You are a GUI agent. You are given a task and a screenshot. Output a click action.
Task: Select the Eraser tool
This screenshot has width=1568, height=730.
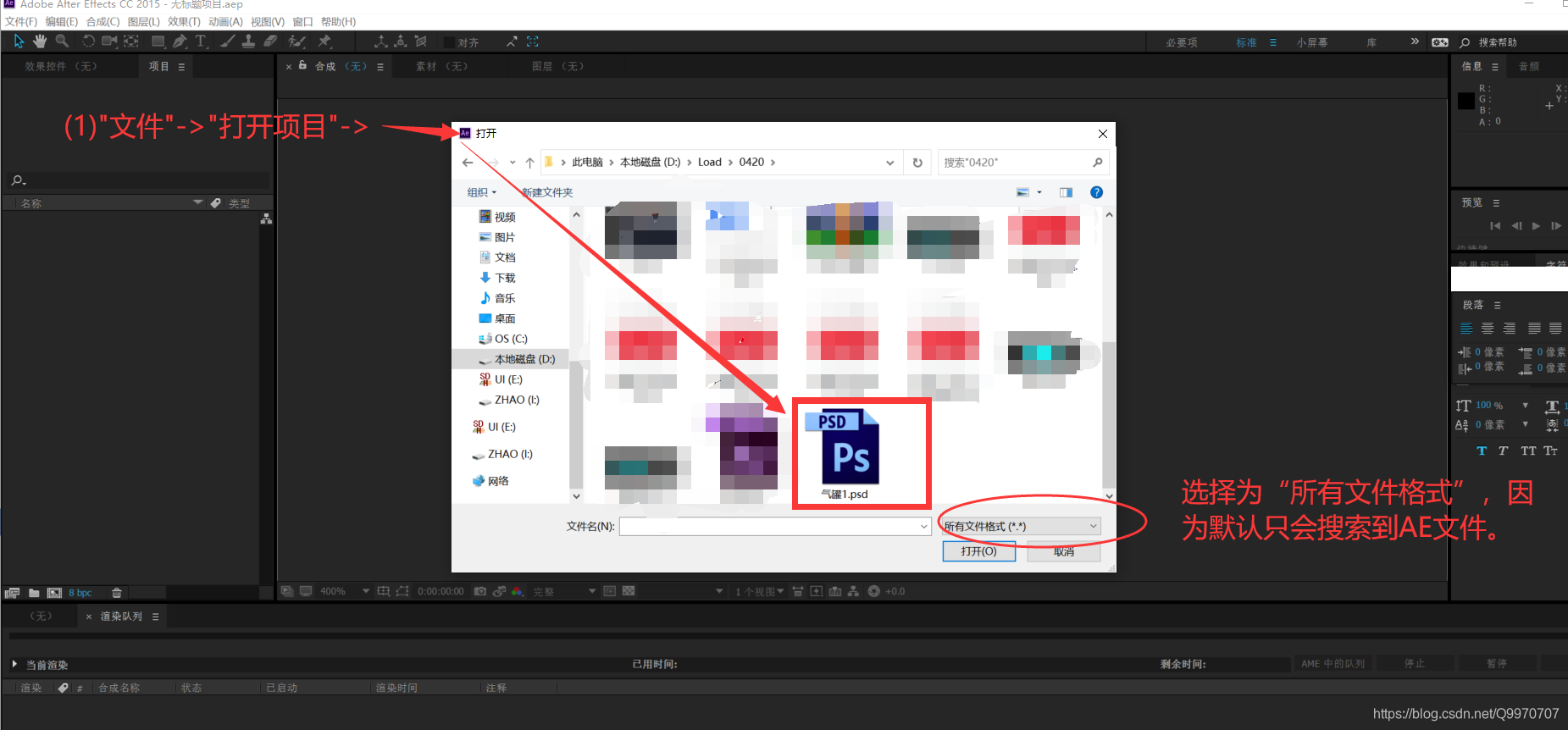(270, 41)
